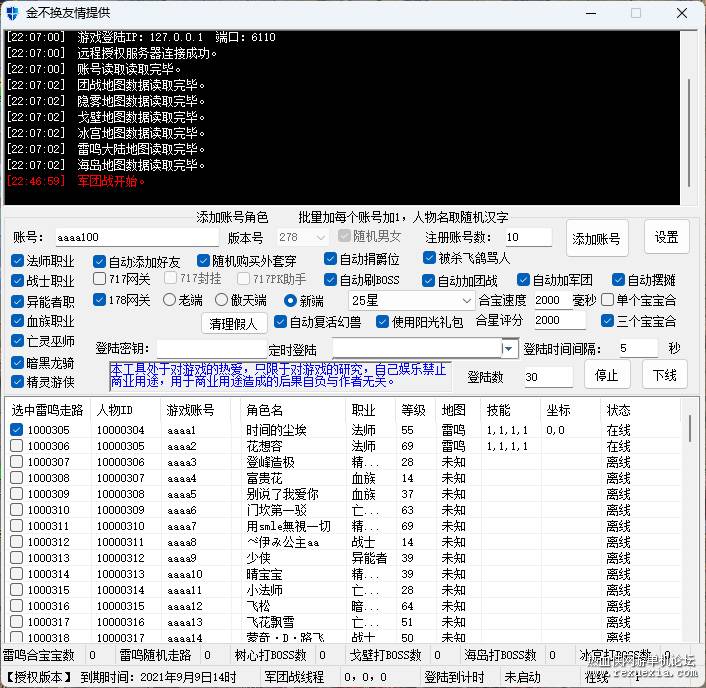Screen dimensions: 706x688
Task: Check the row 1000316 checkbox
Action: (17, 606)
